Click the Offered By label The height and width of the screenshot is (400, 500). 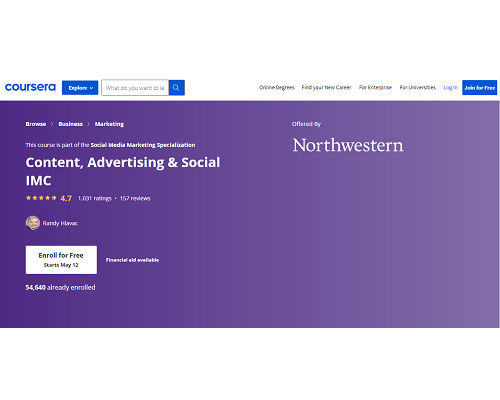click(x=306, y=124)
